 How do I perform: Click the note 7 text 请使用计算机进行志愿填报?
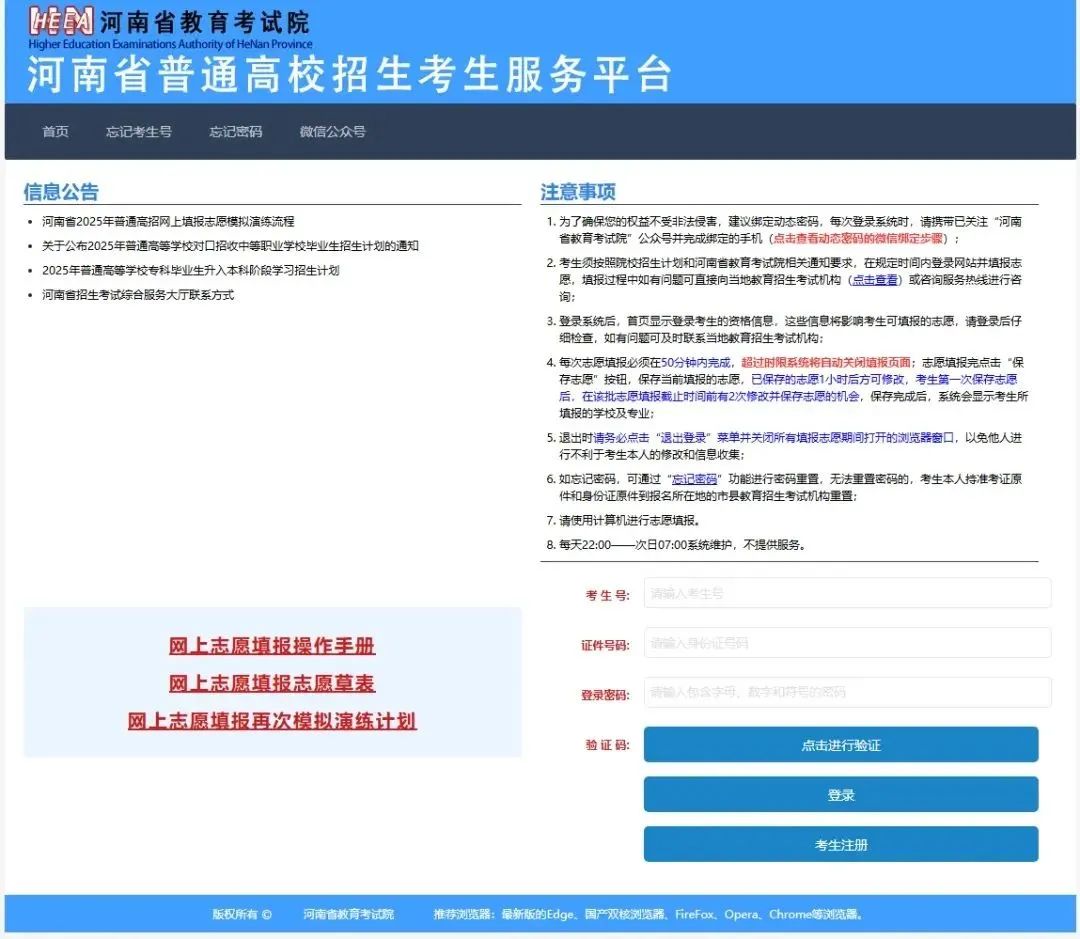[630, 520]
